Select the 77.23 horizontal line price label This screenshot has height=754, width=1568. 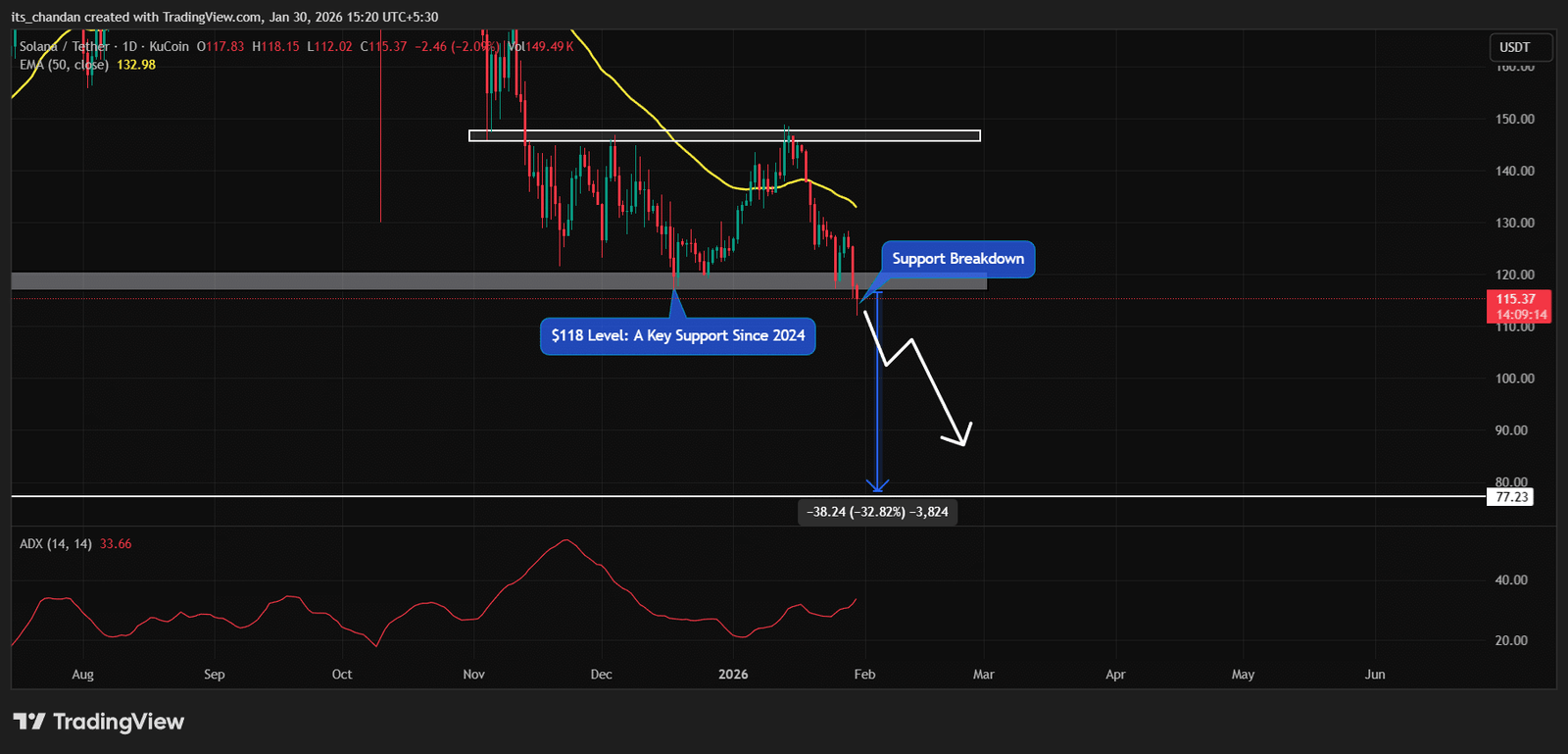click(x=1511, y=497)
